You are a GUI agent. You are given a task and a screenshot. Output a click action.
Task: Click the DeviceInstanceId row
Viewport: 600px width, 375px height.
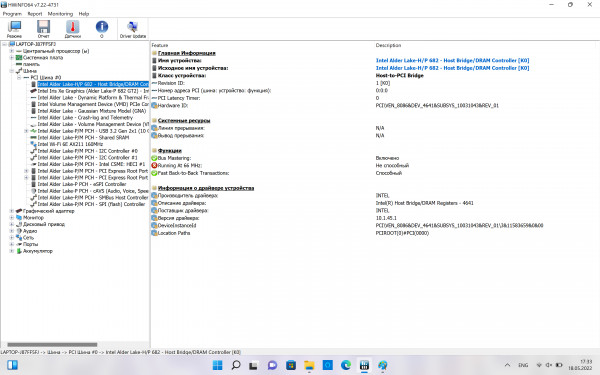[x=177, y=225]
